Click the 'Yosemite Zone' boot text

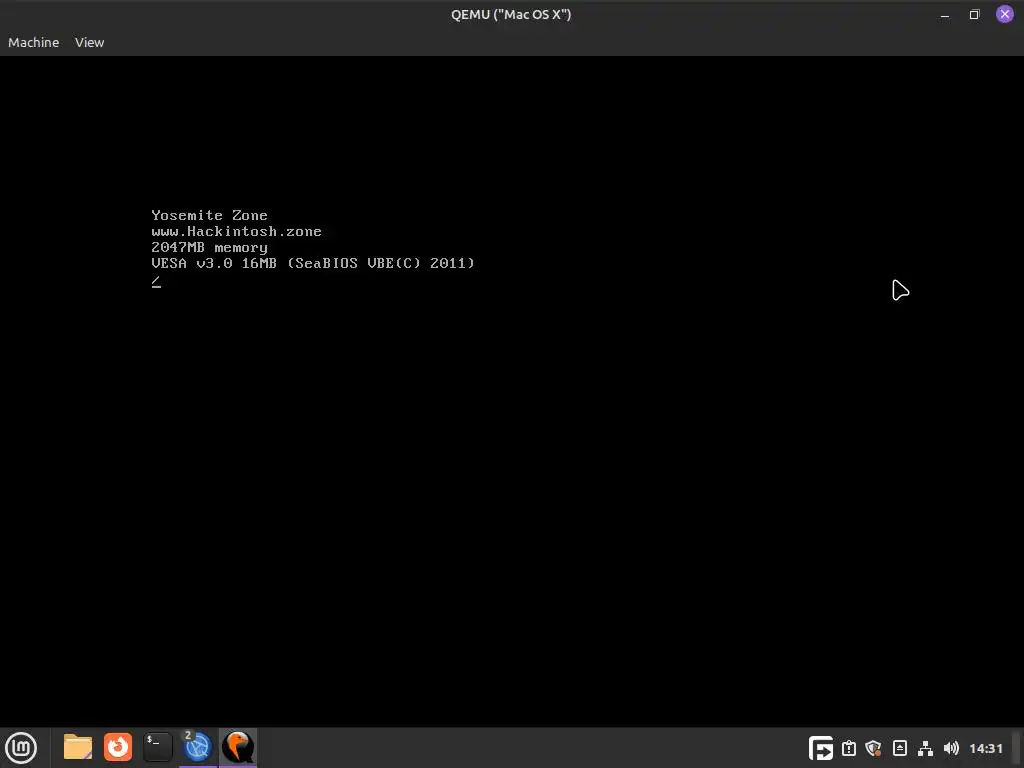(210, 216)
